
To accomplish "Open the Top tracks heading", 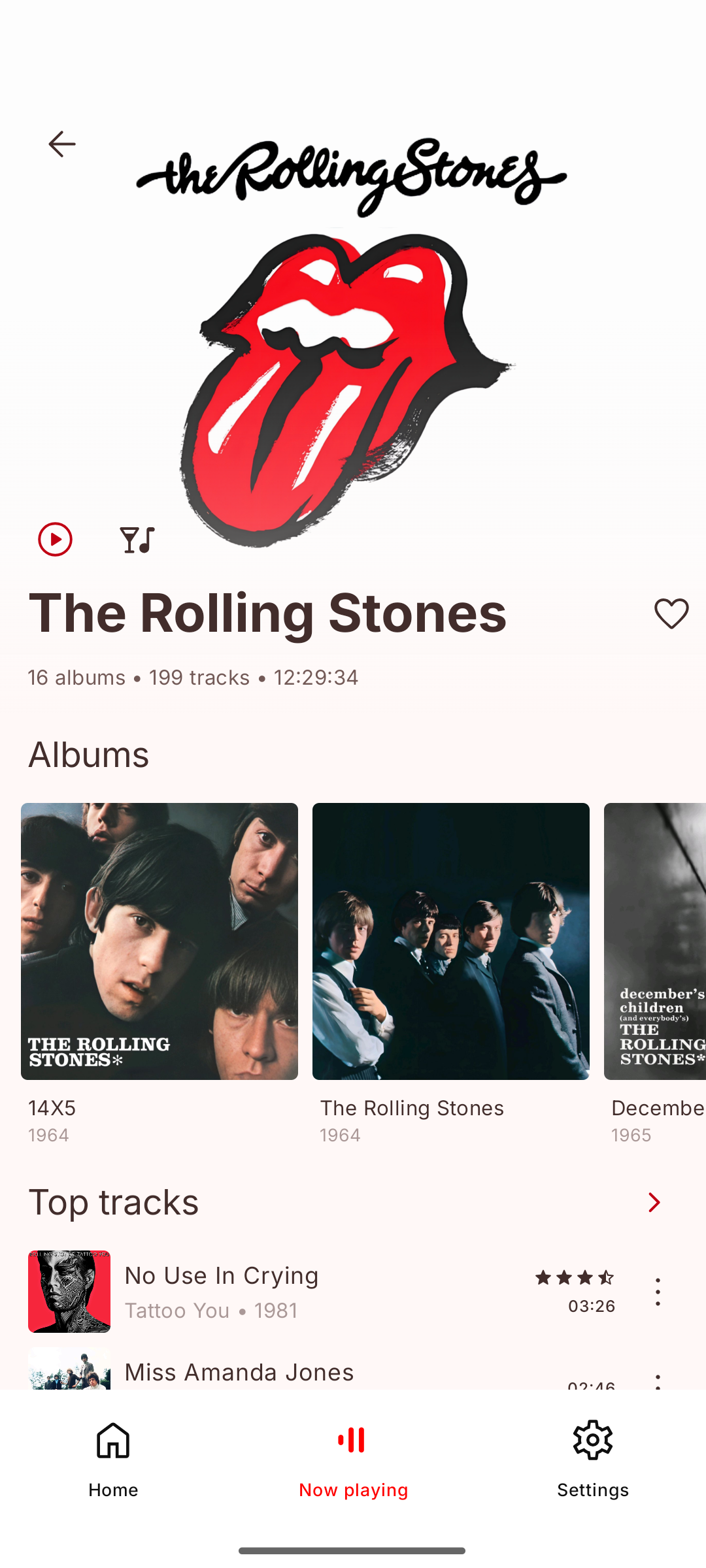I will (114, 1202).
